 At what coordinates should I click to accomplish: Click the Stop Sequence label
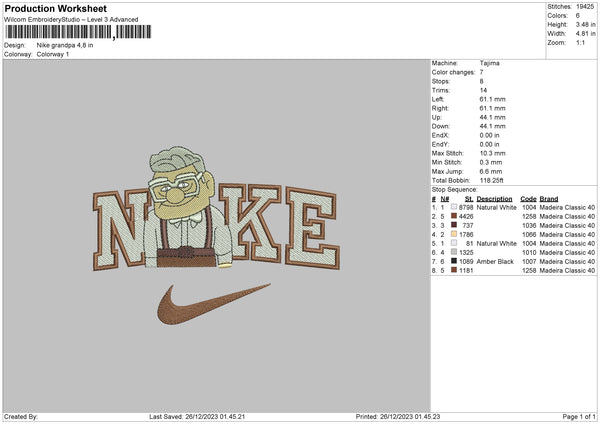pos(455,189)
